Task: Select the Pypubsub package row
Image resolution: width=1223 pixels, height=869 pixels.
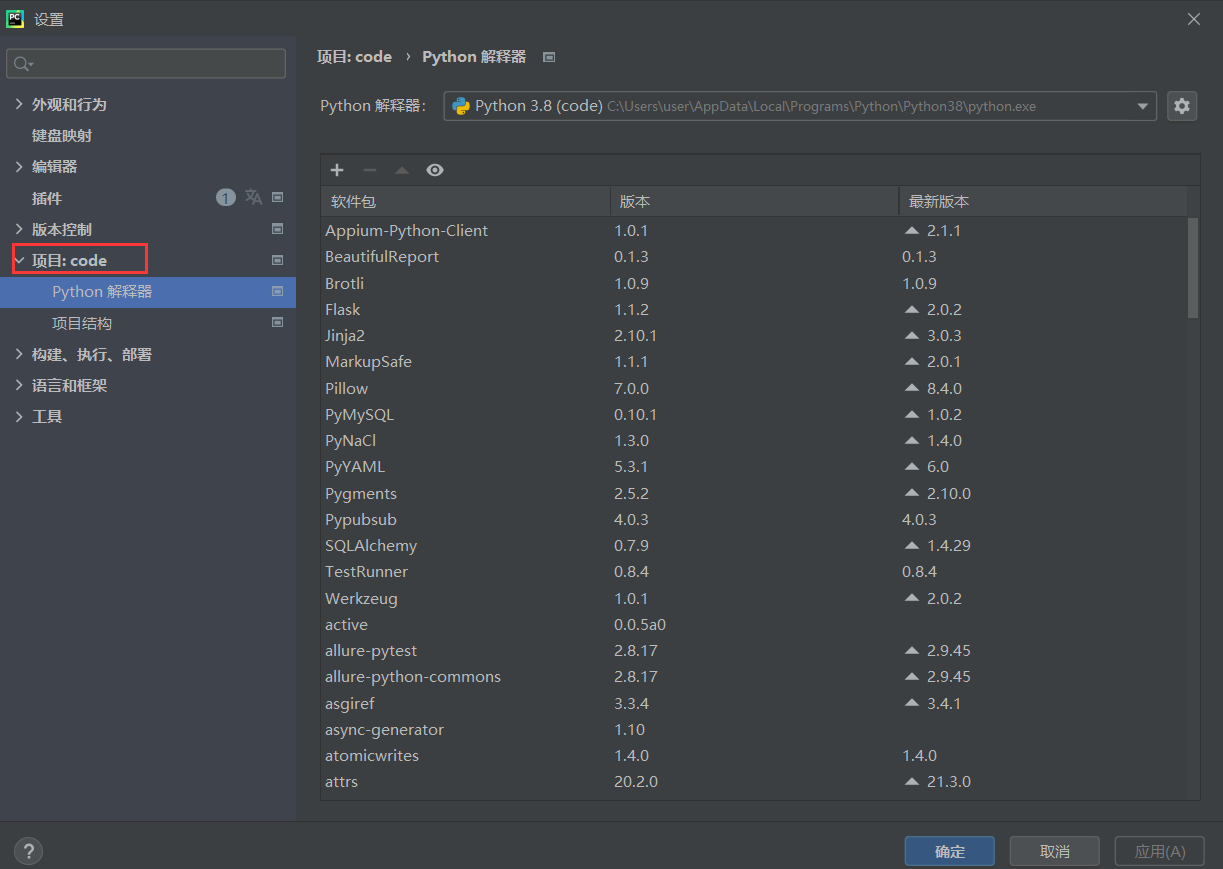Action: coord(754,519)
